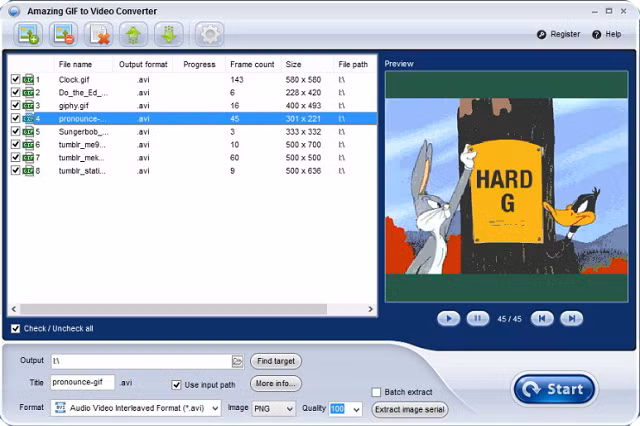This screenshot has height=426, width=640.
Task: Click the Remove selected file toolbar icon
Action: (64, 35)
